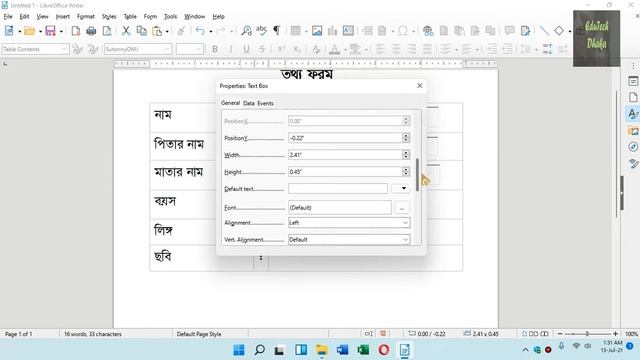The image size is (640, 360).
Task: Open the sidebar Navigator compass icon
Action: (633, 147)
